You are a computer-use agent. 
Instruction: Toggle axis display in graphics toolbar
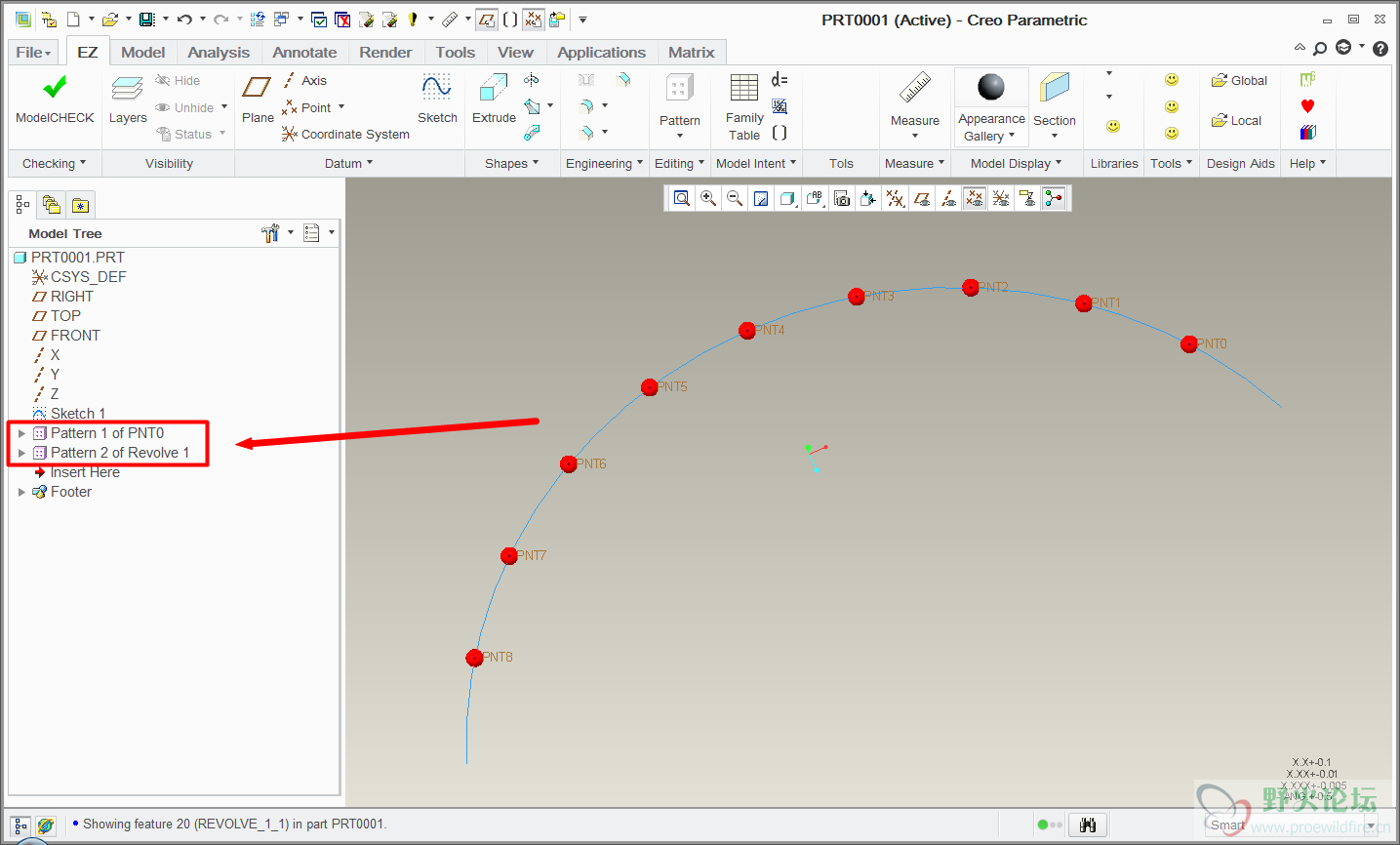[x=948, y=199]
